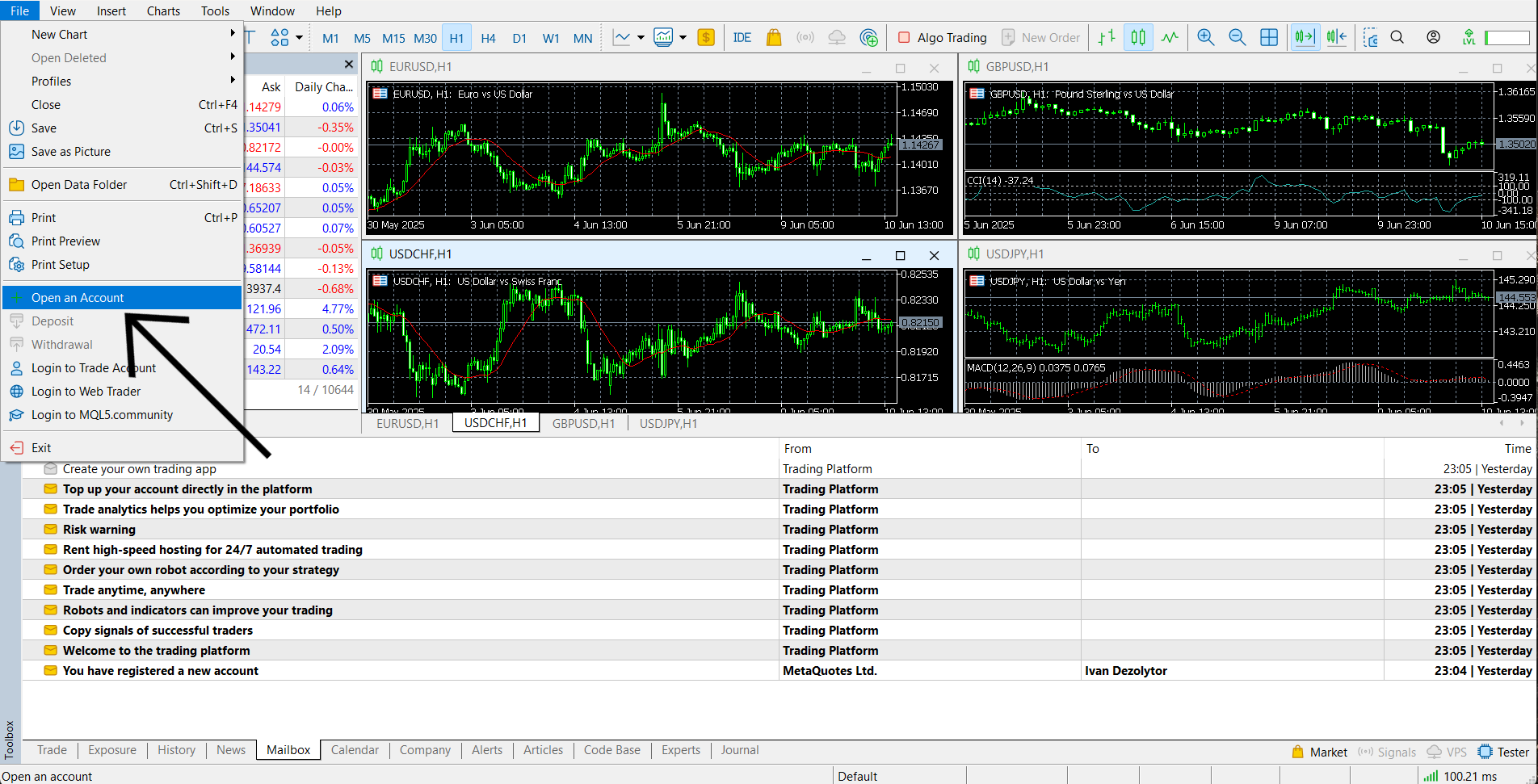Click the toolbar level progress bar

pyautogui.click(x=1506, y=38)
